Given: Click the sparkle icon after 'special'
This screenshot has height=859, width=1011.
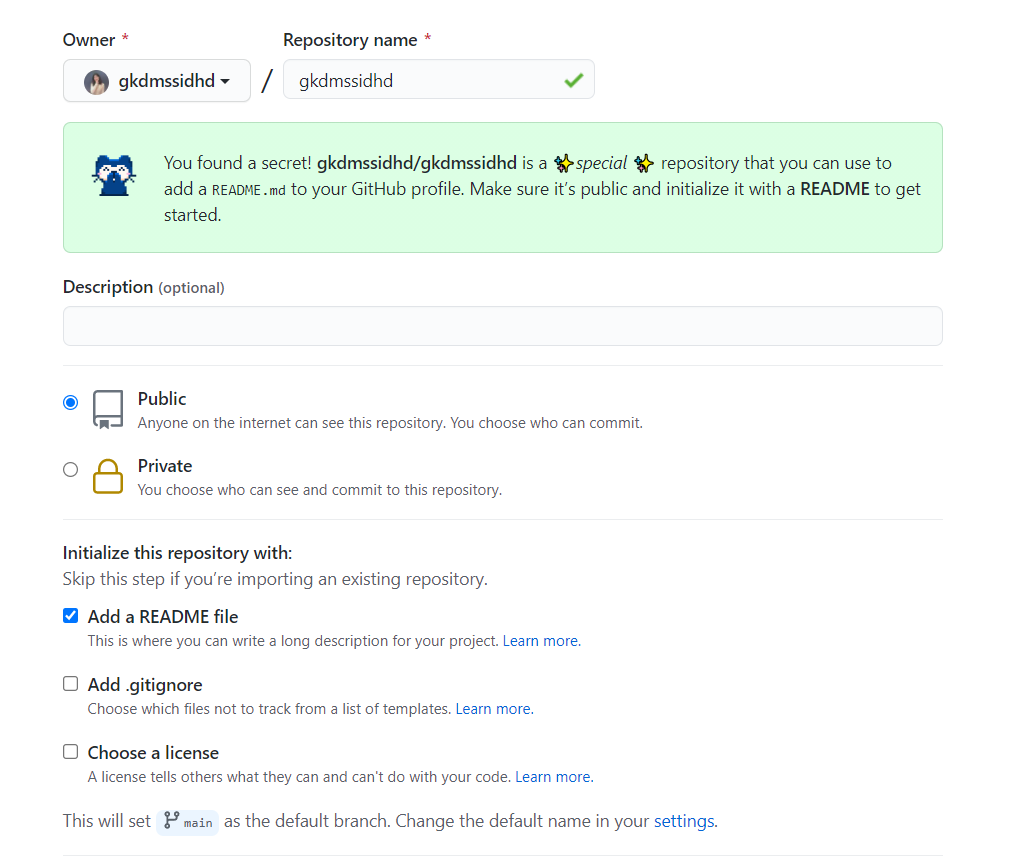Looking at the screenshot, I should [643, 164].
